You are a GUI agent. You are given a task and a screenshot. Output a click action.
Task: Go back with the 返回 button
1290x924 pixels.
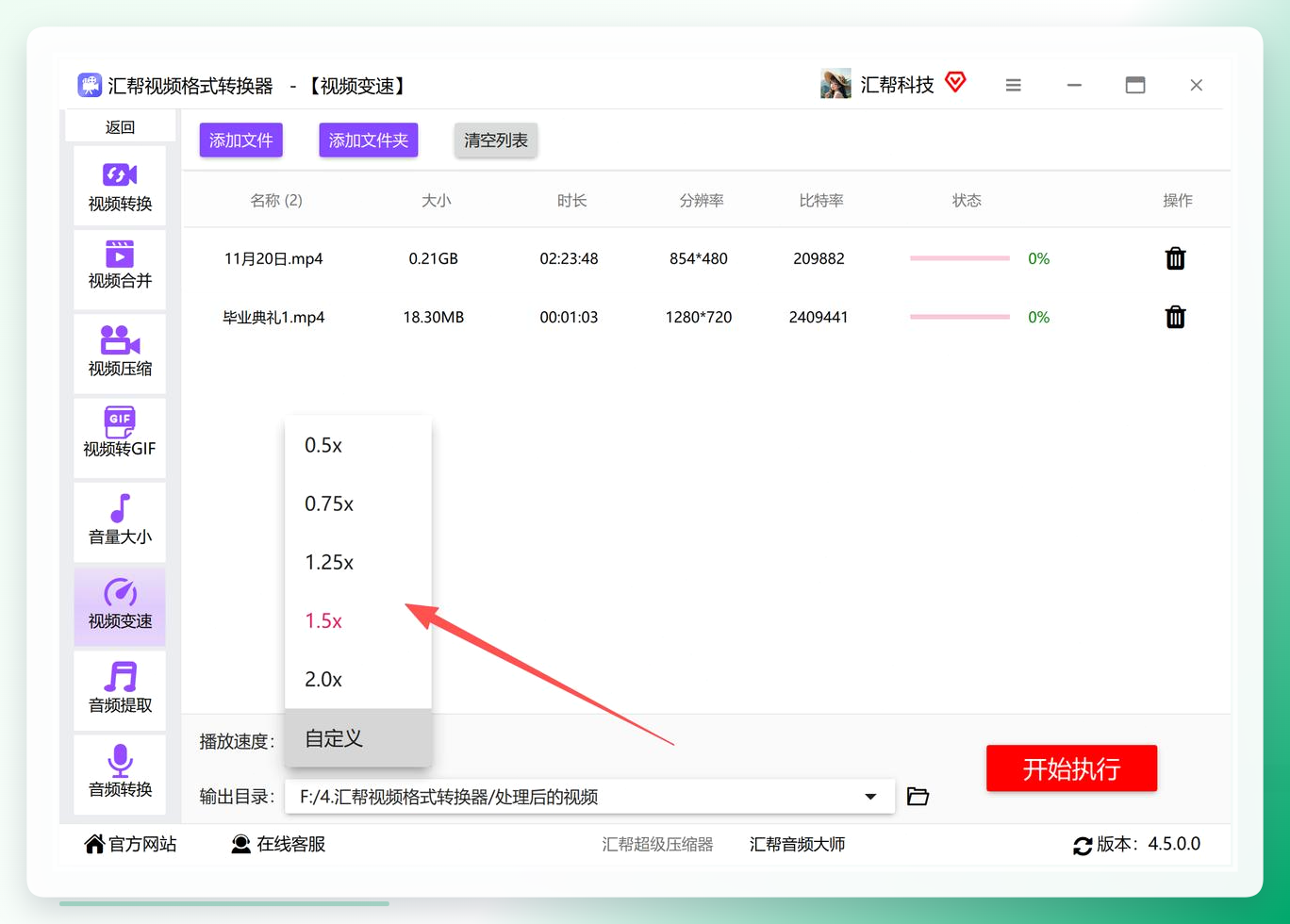pyautogui.click(x=120, y=127)
